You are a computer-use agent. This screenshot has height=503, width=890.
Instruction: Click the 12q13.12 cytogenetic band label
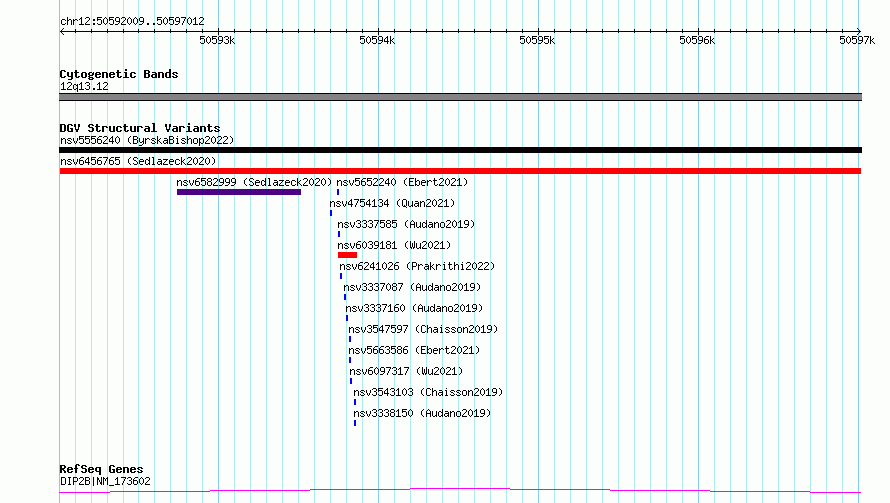(x=84, y=86)
